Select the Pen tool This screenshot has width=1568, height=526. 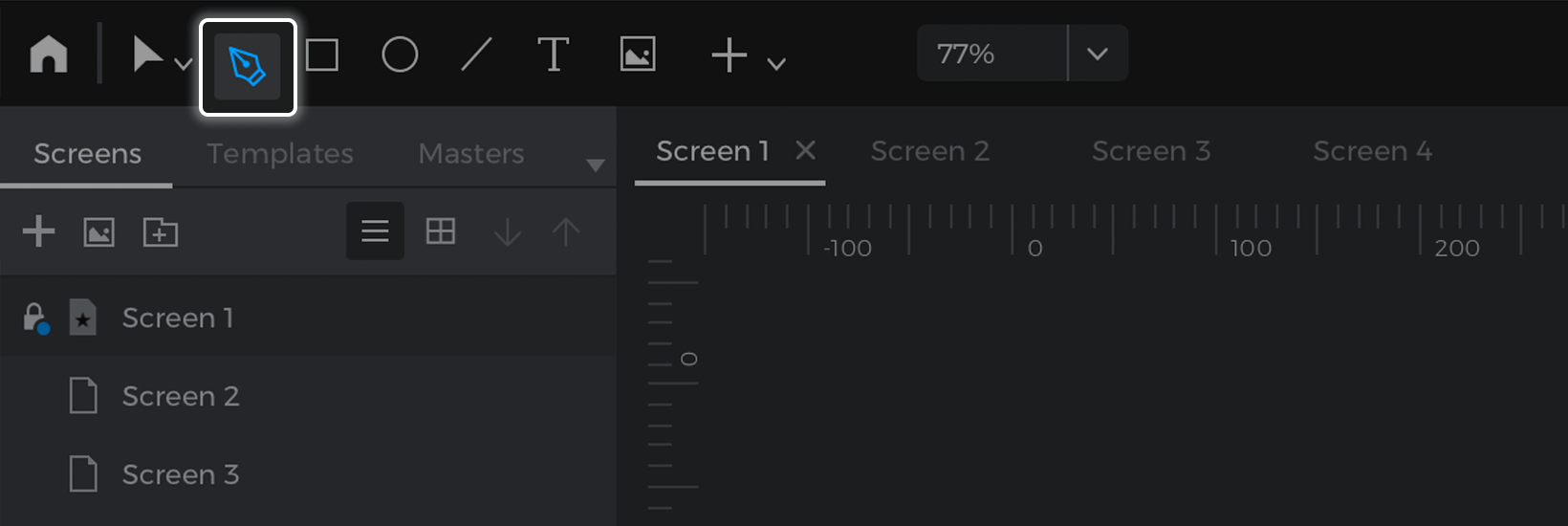tap(248, 67)
